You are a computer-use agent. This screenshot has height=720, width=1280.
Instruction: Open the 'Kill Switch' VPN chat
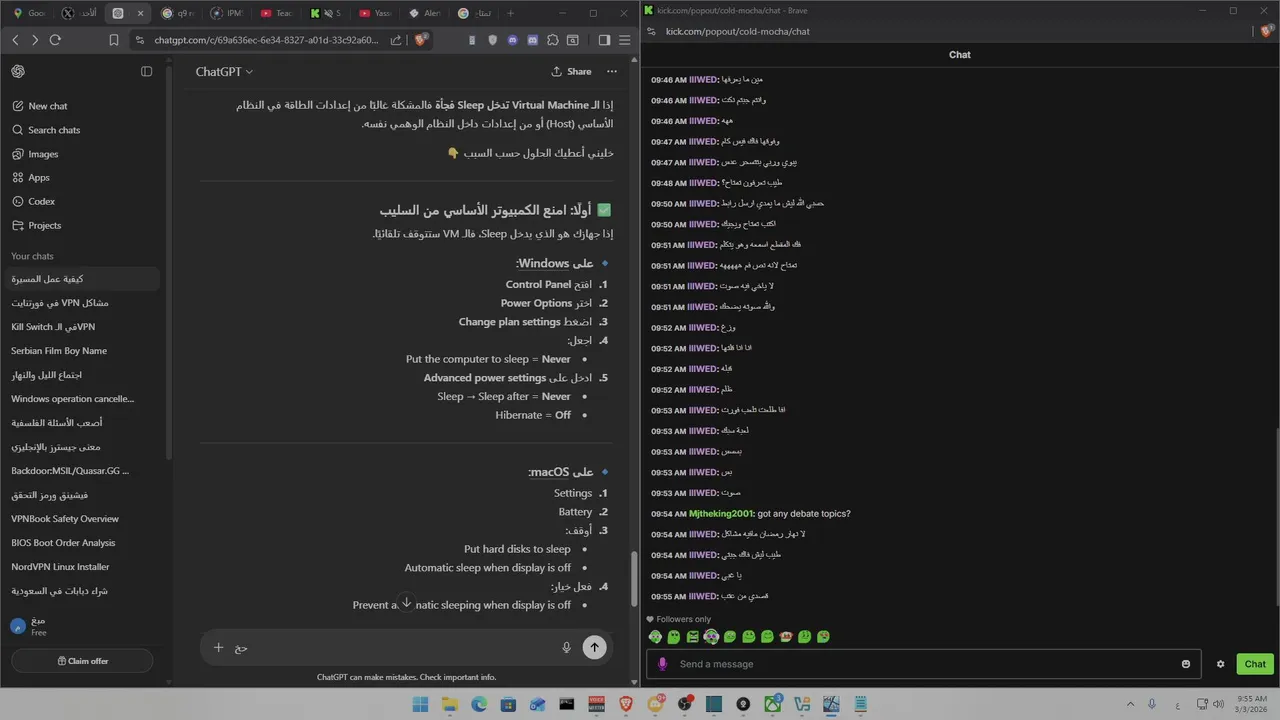pyautogui.click(x=80, y=327)
